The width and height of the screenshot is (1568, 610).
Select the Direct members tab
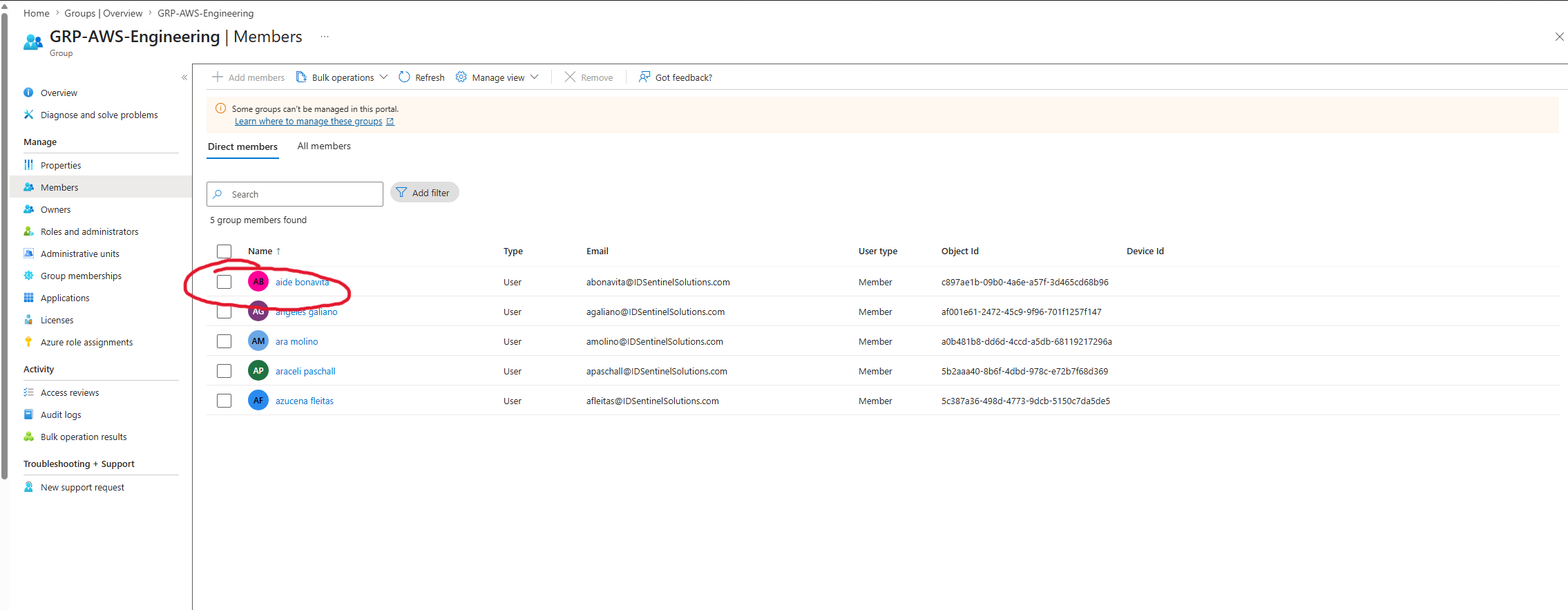tap(242, 146)
